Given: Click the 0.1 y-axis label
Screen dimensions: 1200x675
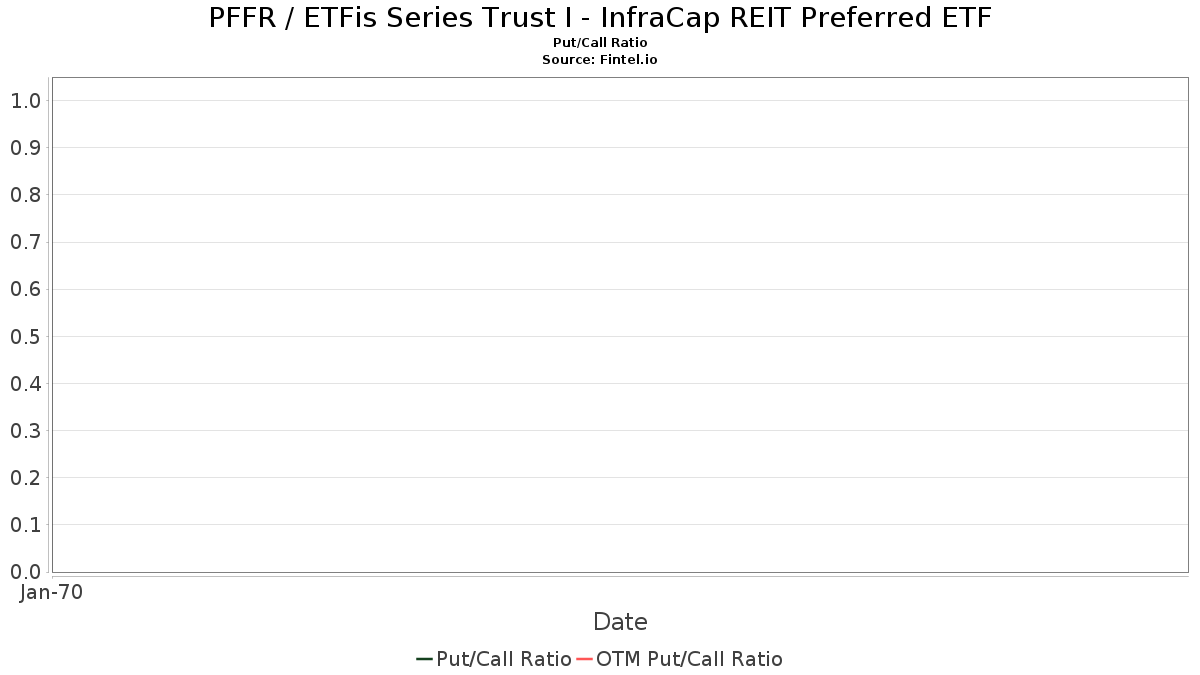Looking at the screenshot, I should [25, 525].
